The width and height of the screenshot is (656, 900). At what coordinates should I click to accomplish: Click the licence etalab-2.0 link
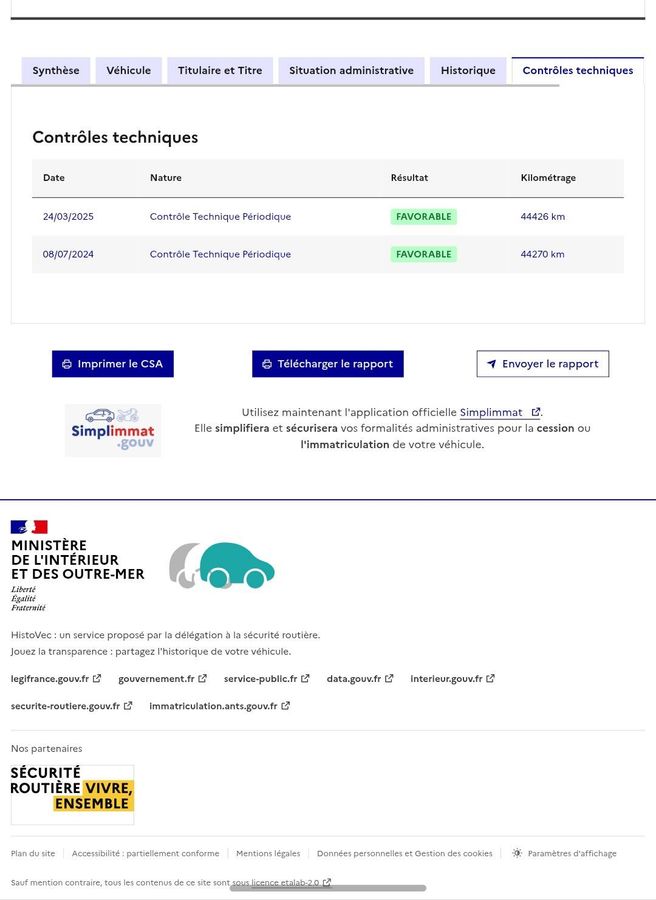285,883
